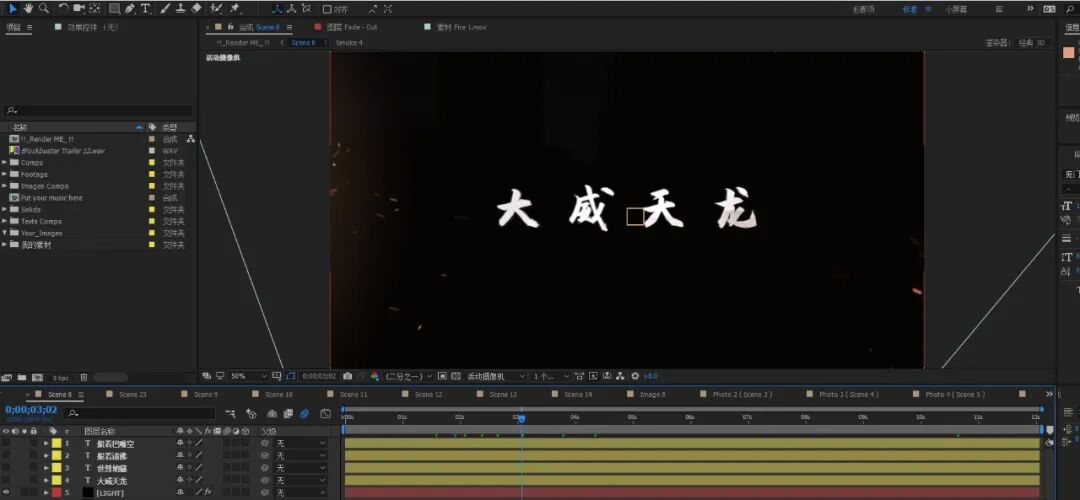Enable the 对齐 snapping checkbox
Viewport: 1080px width, 500px height.
click(x=326, y=9)
